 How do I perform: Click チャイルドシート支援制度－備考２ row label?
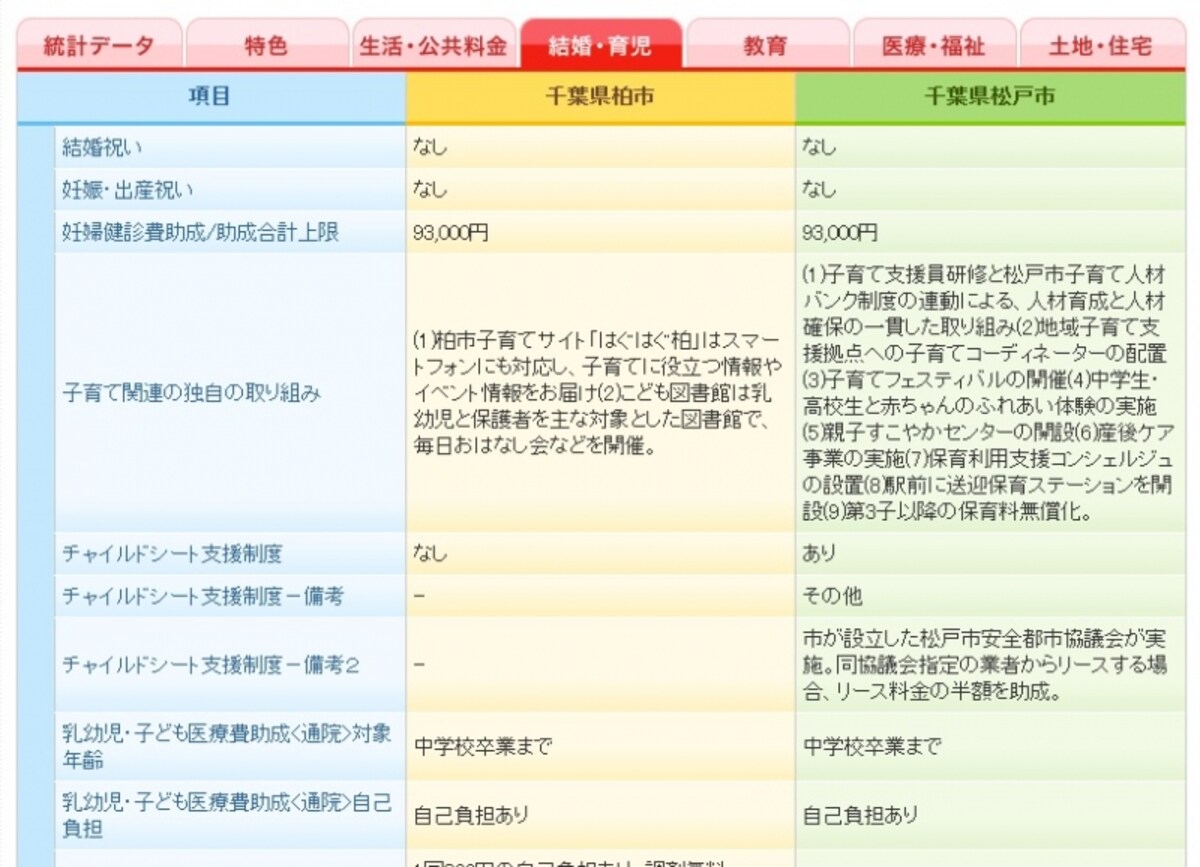pos(211,664)
